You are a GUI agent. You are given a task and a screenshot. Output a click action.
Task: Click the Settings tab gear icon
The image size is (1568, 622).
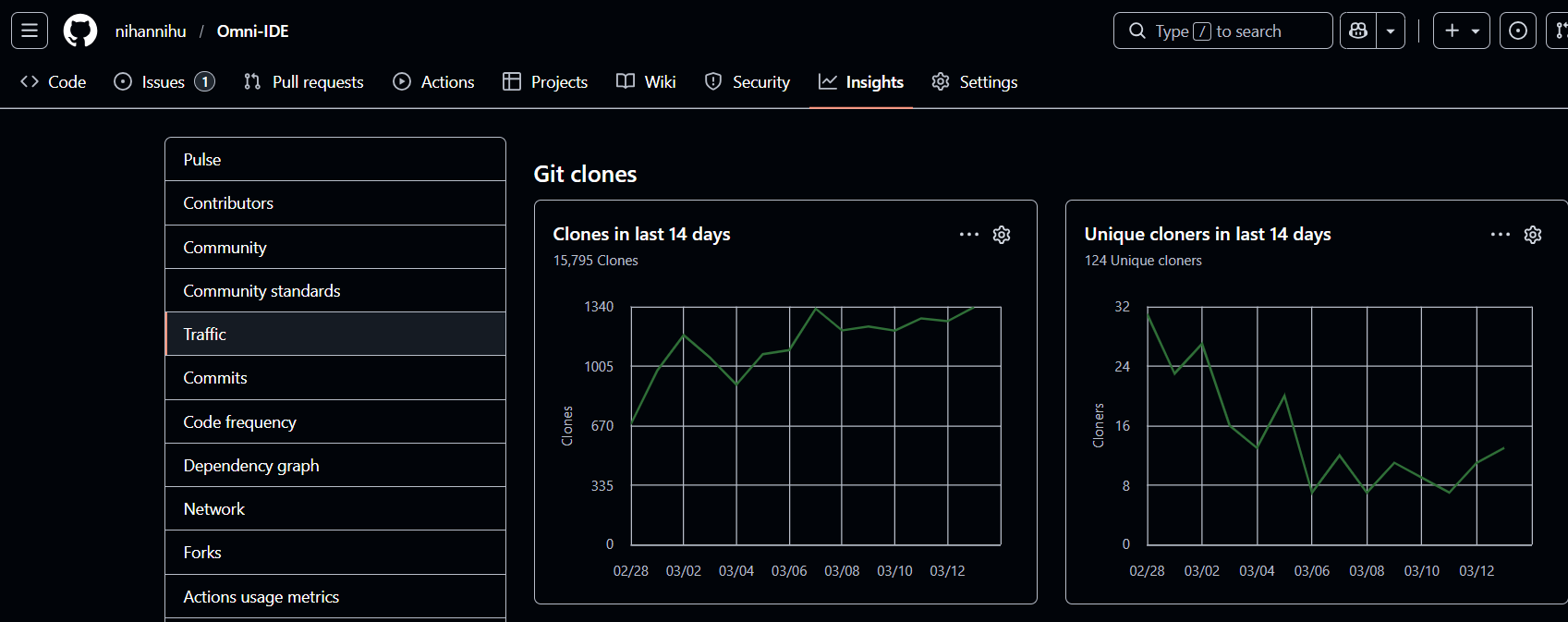941,81
